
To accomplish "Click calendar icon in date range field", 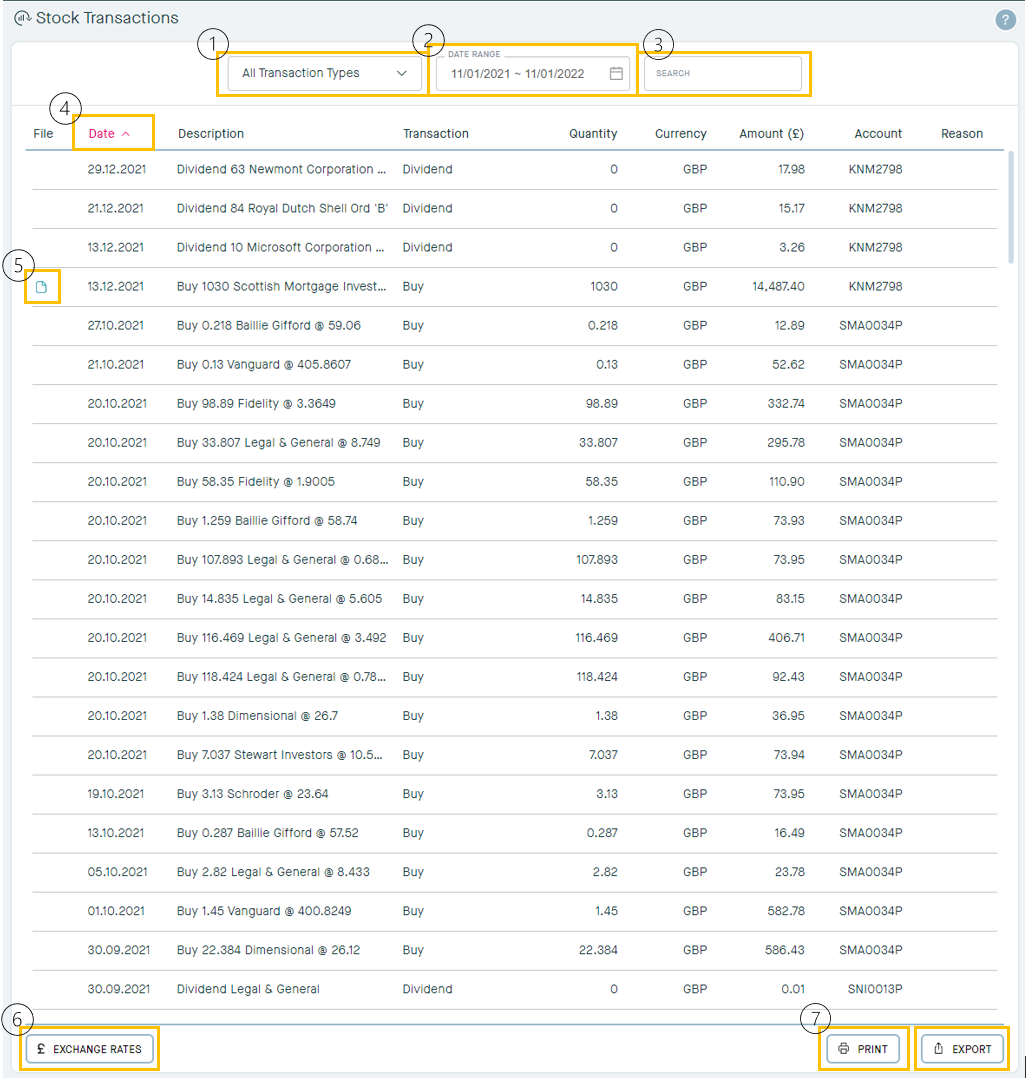I will [616, 74].
